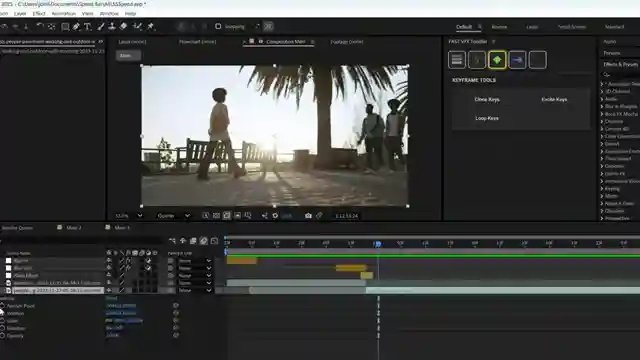
Task: Select the Eraser tool
Action: pos(123,27)
